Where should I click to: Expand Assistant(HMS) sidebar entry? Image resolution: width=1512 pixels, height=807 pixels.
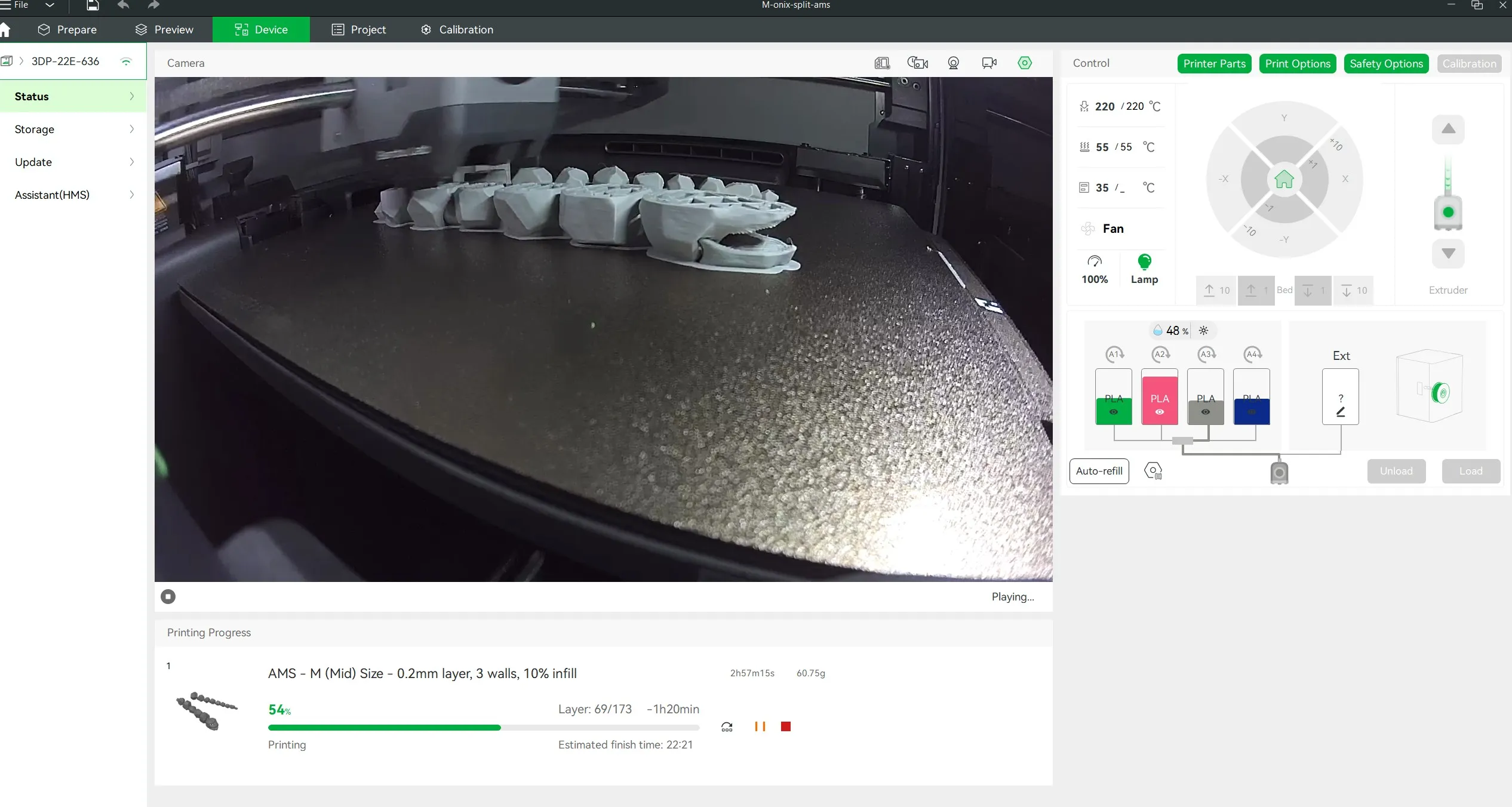[73, 195]
